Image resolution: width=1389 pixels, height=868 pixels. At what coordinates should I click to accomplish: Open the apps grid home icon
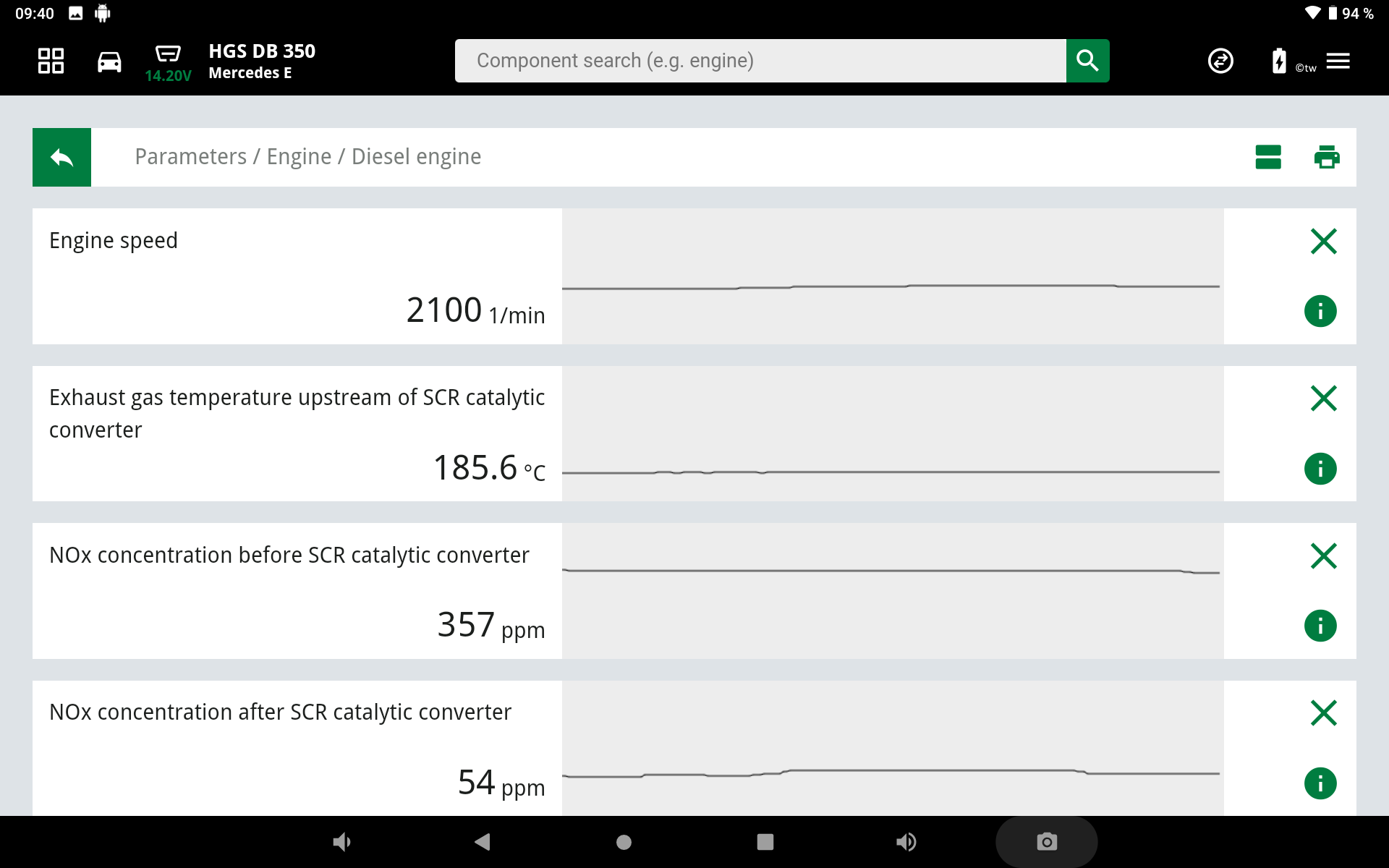51,61
